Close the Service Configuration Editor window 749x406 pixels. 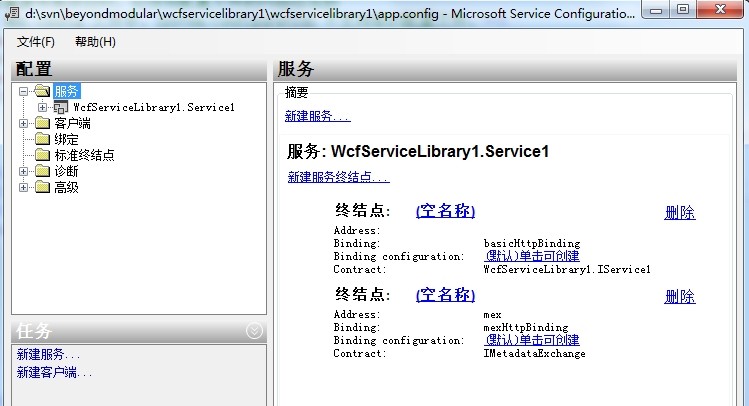click(x=721, y=9)
